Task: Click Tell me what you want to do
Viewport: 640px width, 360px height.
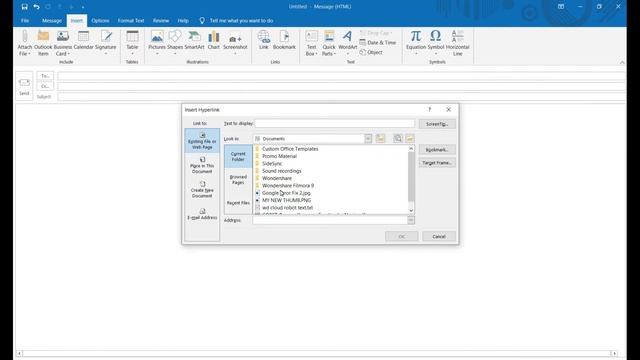Action: [x=241, y=20]
